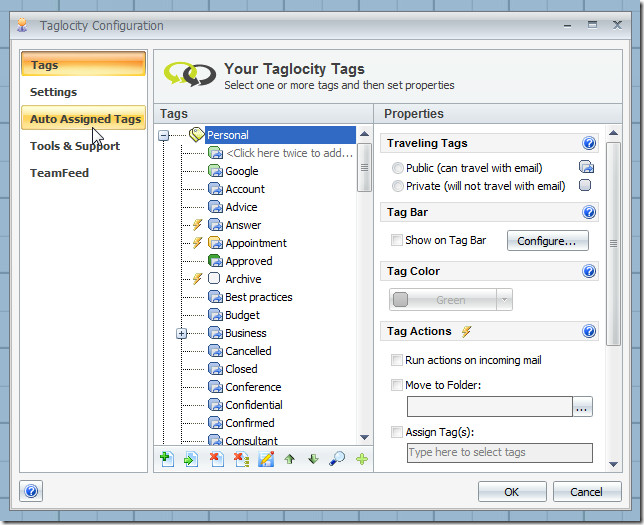Click the Tag Actions lightning bolt icon
The height and width of the screenshot is (525, 644).
[466, 331]
